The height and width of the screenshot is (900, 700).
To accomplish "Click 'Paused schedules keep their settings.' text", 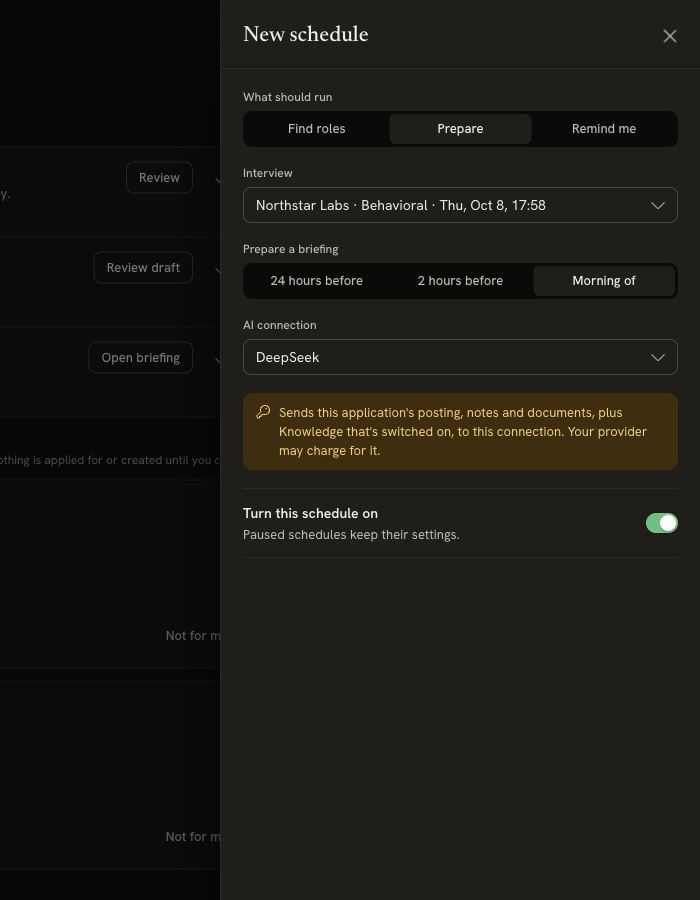I will tap(351, 535).
